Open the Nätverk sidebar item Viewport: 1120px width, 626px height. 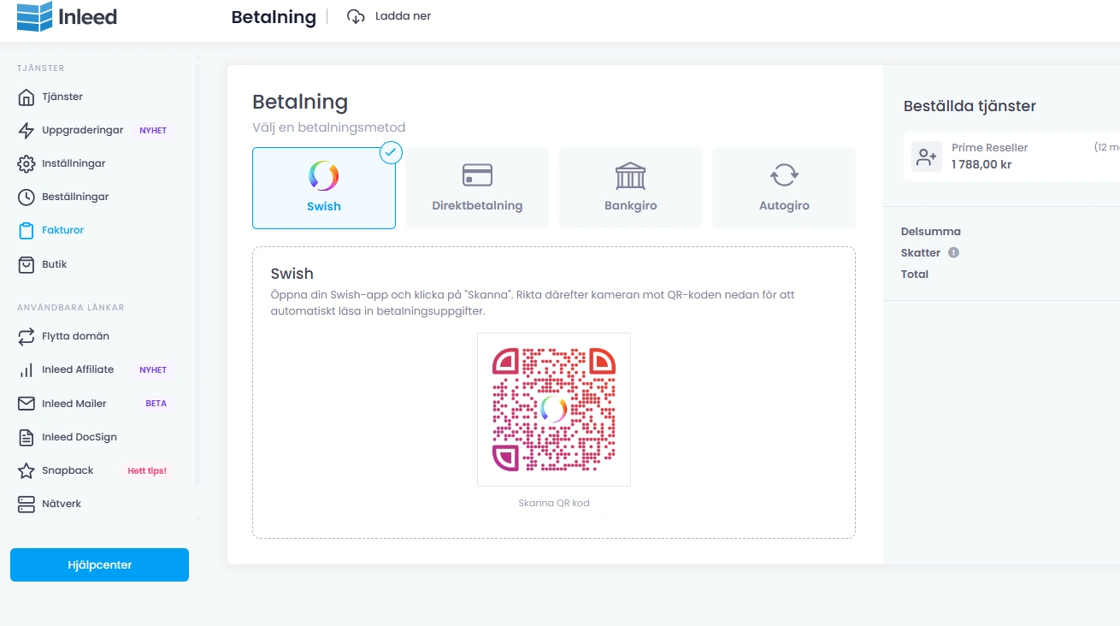pyautogui.click(x=61, y=504)
